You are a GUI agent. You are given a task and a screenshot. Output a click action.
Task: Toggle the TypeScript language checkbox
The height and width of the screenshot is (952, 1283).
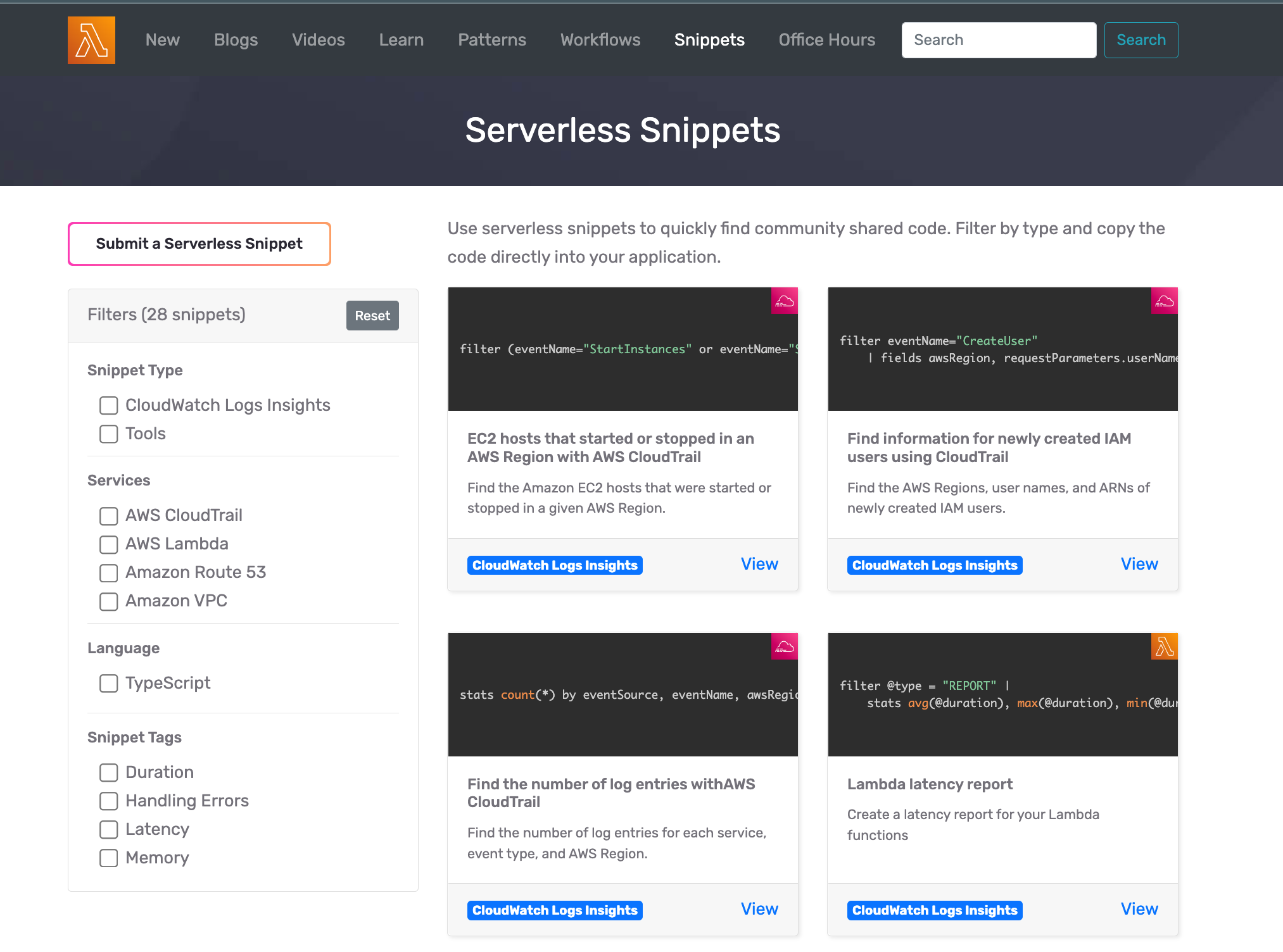pyautogui.click(x=109, y=684)
